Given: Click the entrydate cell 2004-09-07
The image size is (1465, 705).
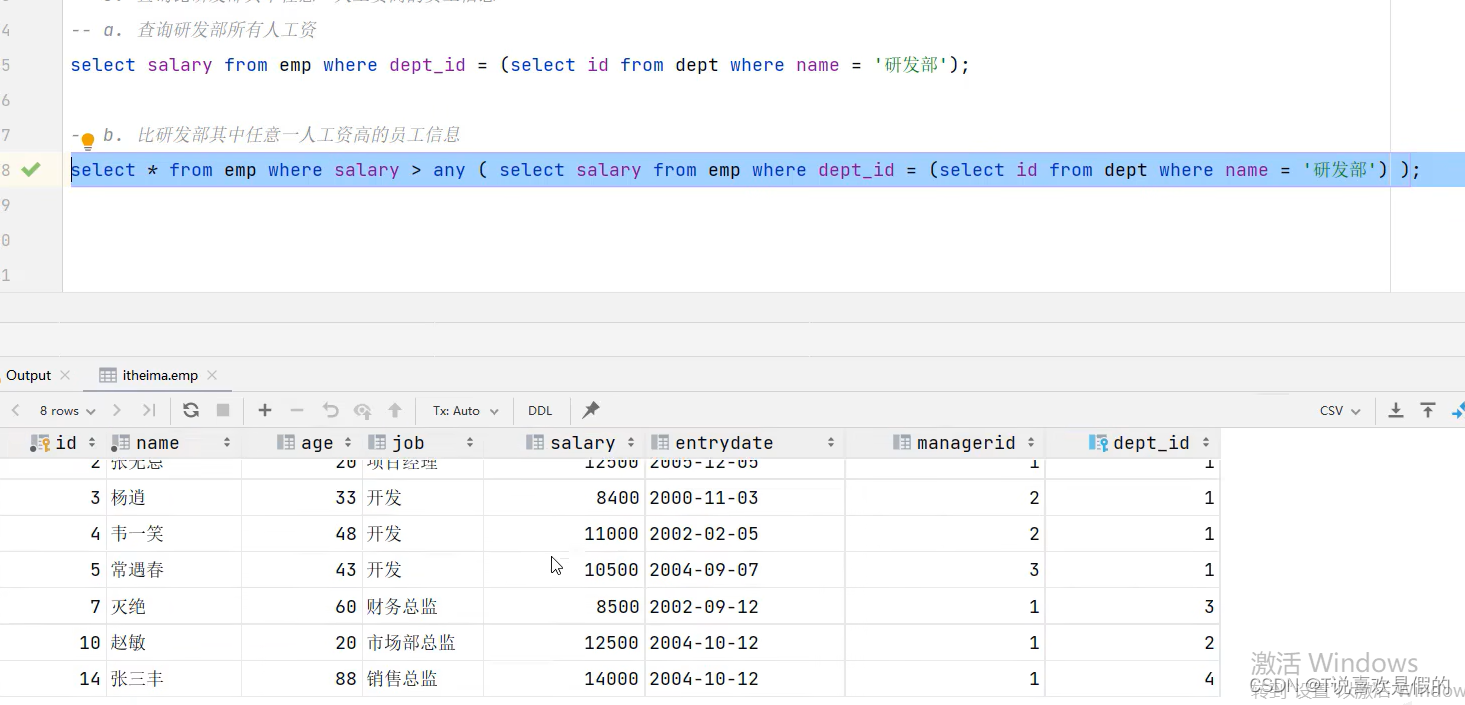Looking at the screenshot, I should (x=745, y=569).
